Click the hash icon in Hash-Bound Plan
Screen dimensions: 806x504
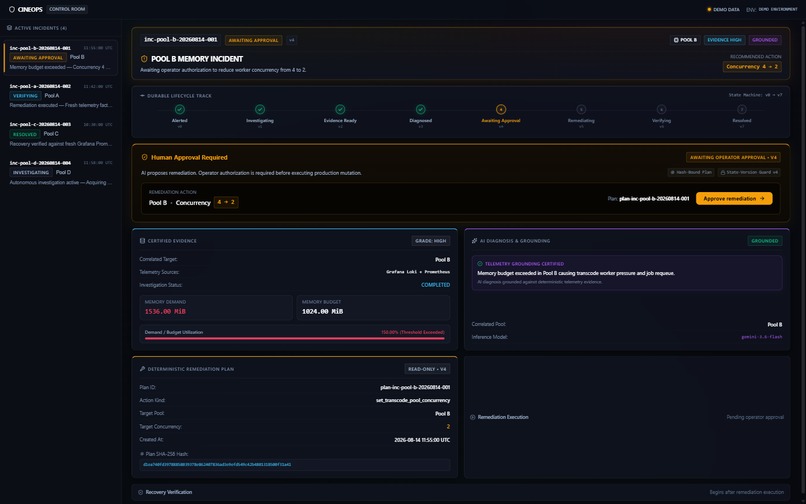tap(672, 172)
